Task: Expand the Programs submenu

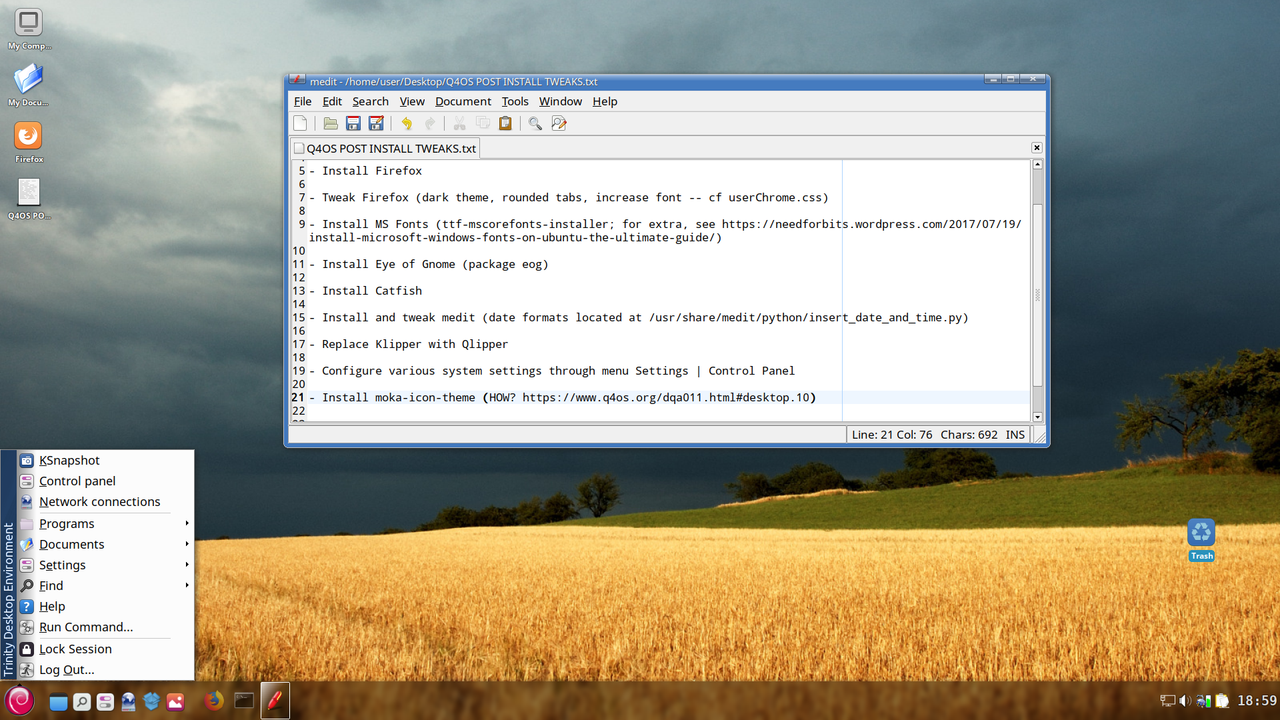Action: coord(106,524)
